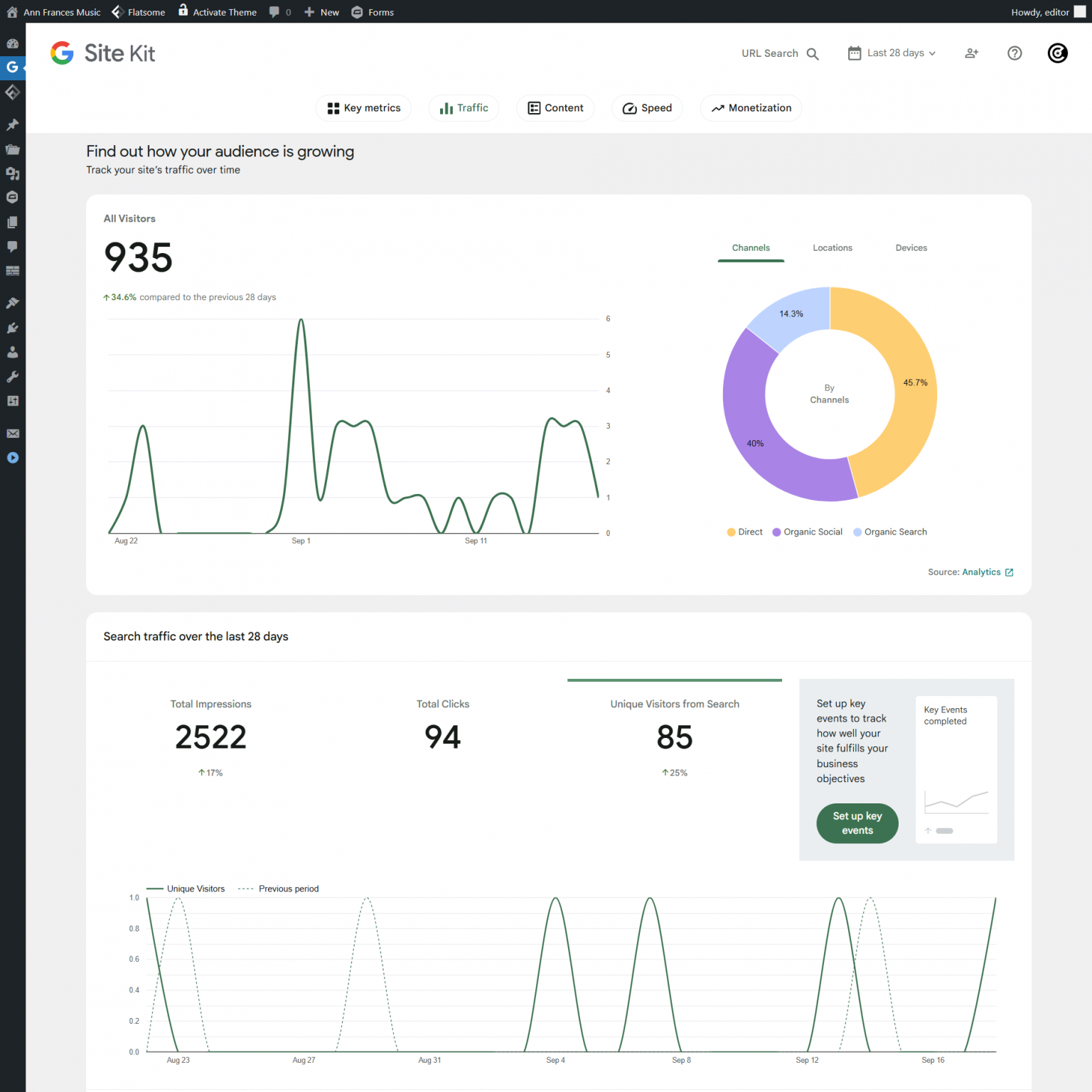Open the Site Kit help icon
Screen dimensions: 1092x1092
[x=1015, y=53]
